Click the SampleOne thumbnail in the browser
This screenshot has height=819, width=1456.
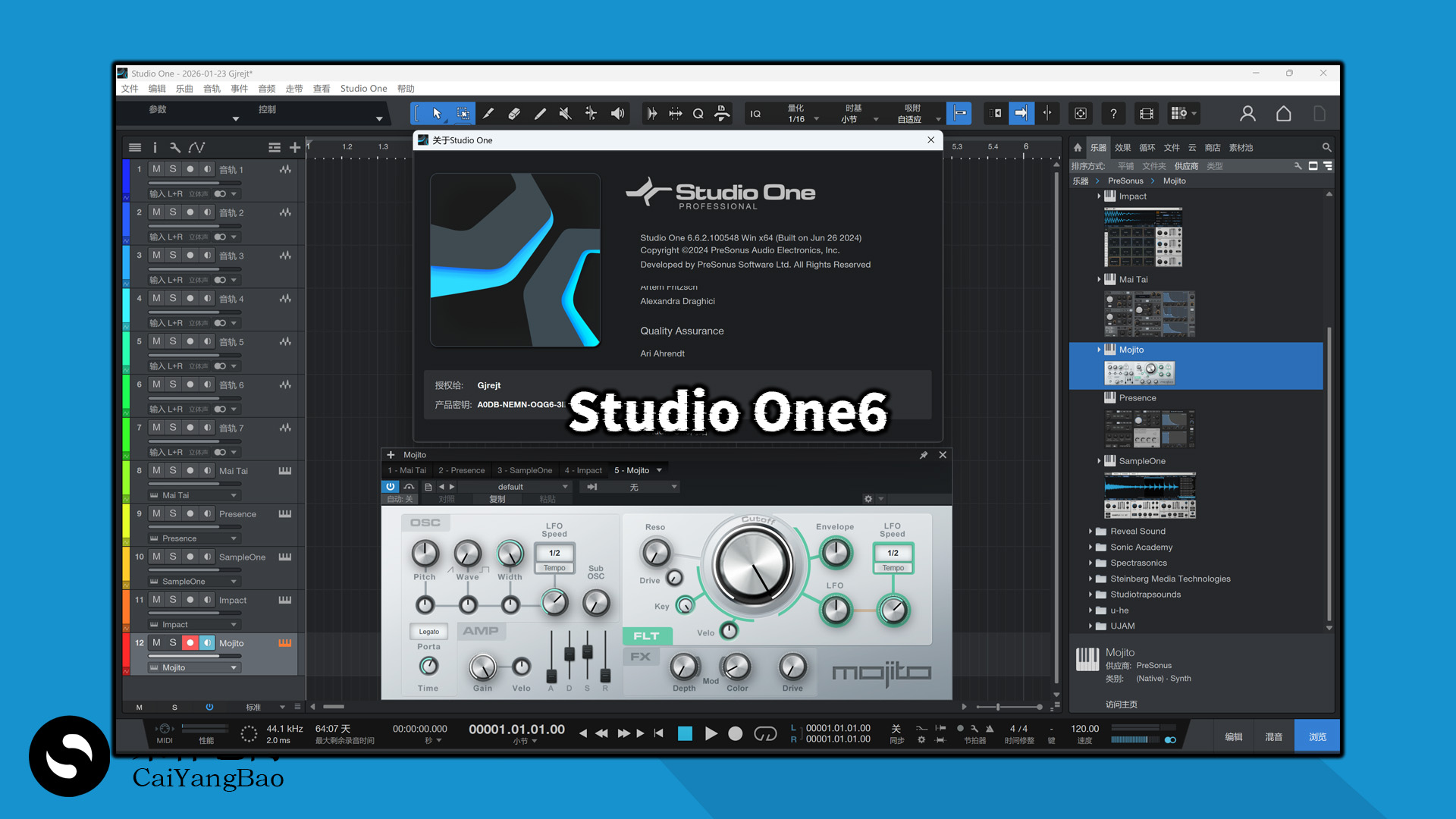(1150, 494)
